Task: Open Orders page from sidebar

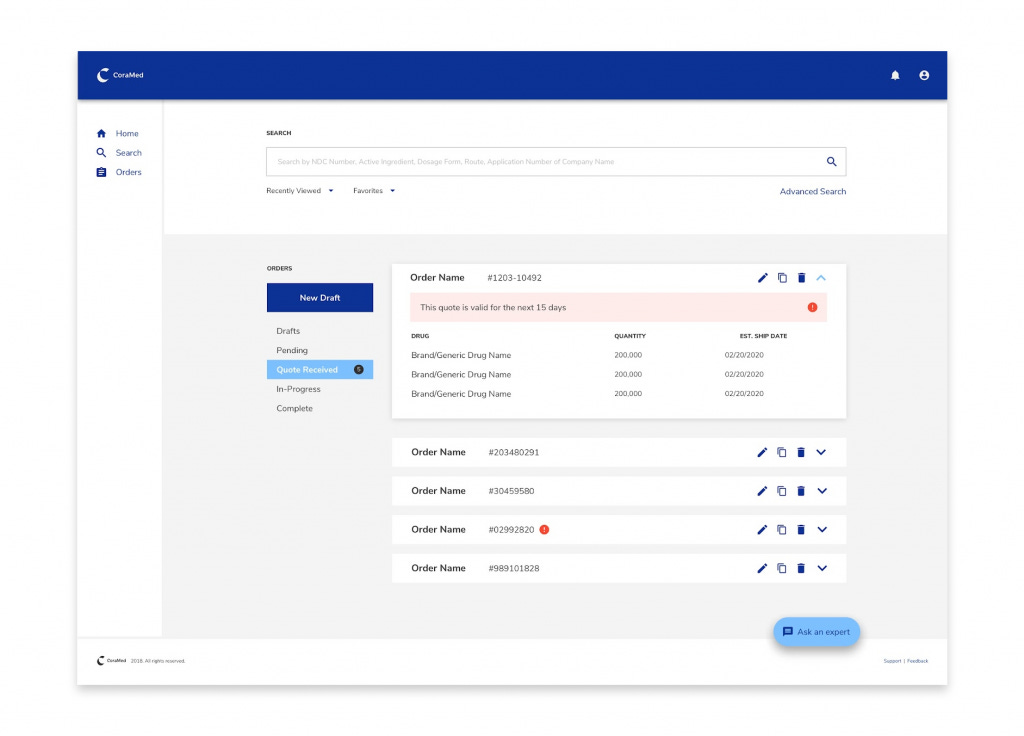Action: (x=129, y=172)
